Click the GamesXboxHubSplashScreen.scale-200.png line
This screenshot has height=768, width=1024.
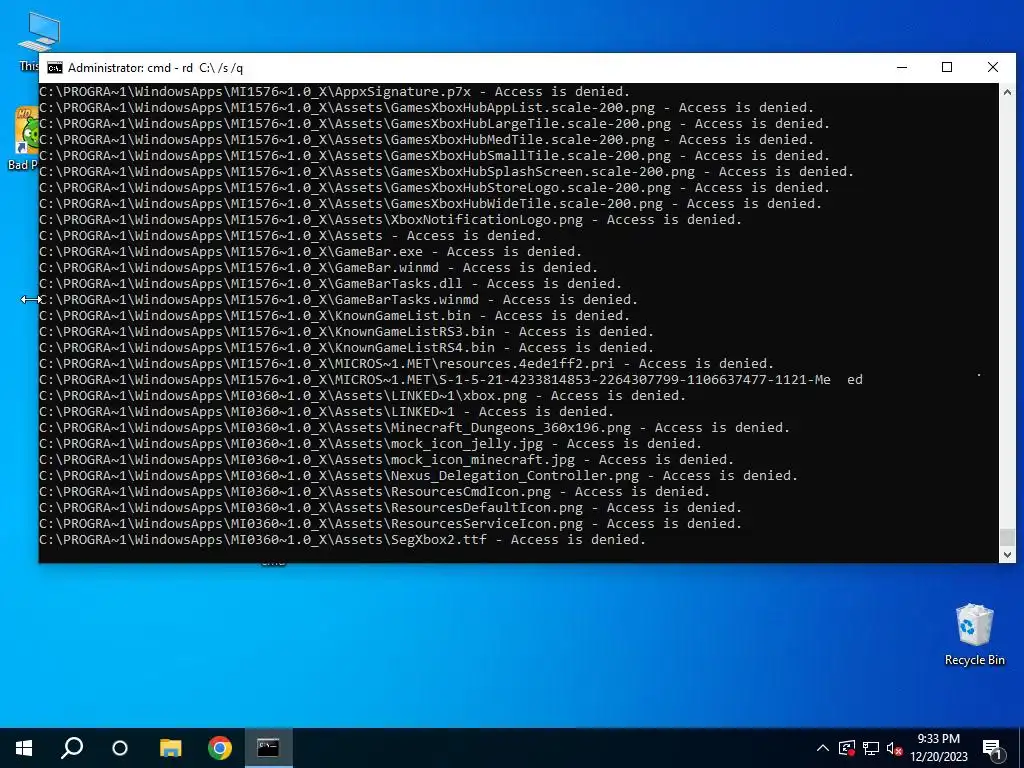coord(447,172)
